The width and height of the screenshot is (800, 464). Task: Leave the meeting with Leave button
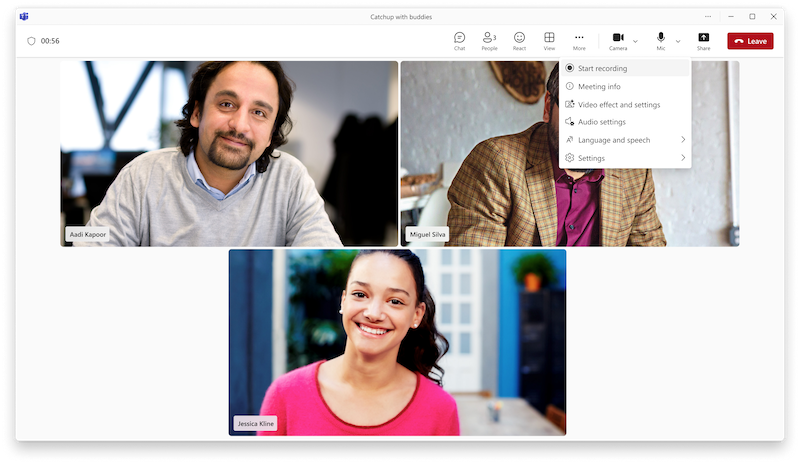click(750, 41)
